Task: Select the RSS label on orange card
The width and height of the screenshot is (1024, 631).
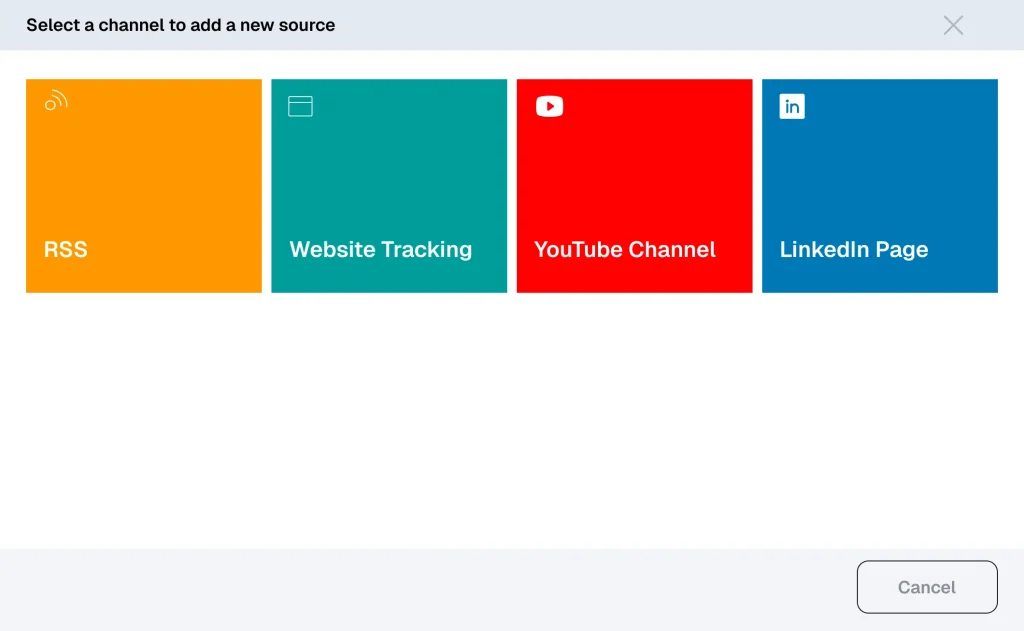Action: point(65,249)
